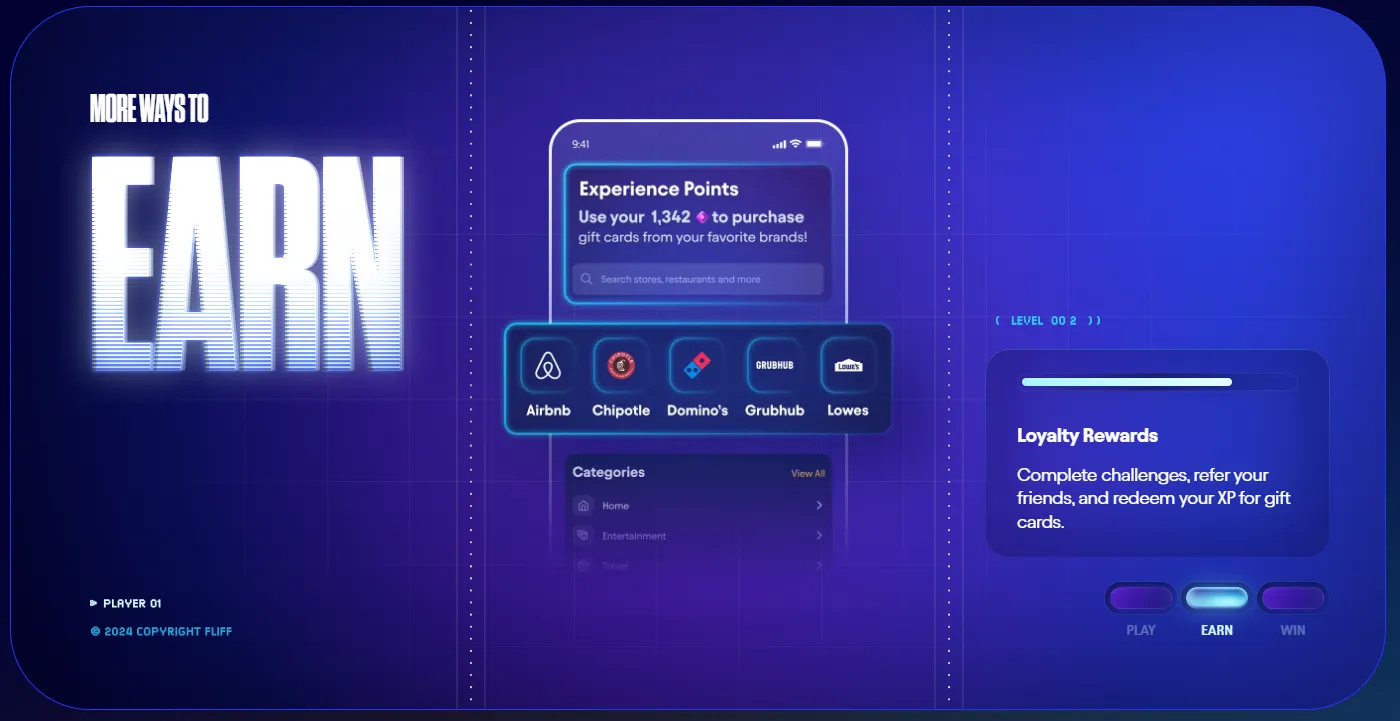
Task: Click the signal strength icon in phone
Action: (779, 144)
